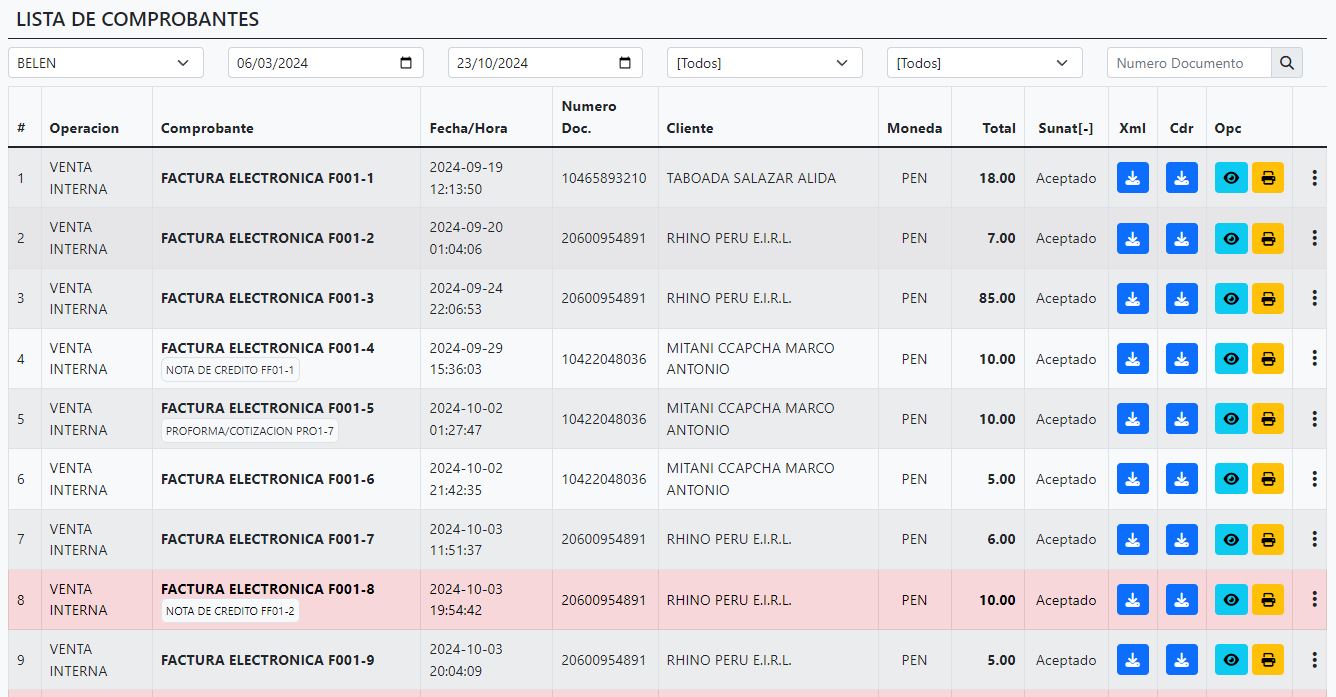Click the search magnifier icon
Viewport: 1336px width, 697px height.
[x=1287, y=63]
